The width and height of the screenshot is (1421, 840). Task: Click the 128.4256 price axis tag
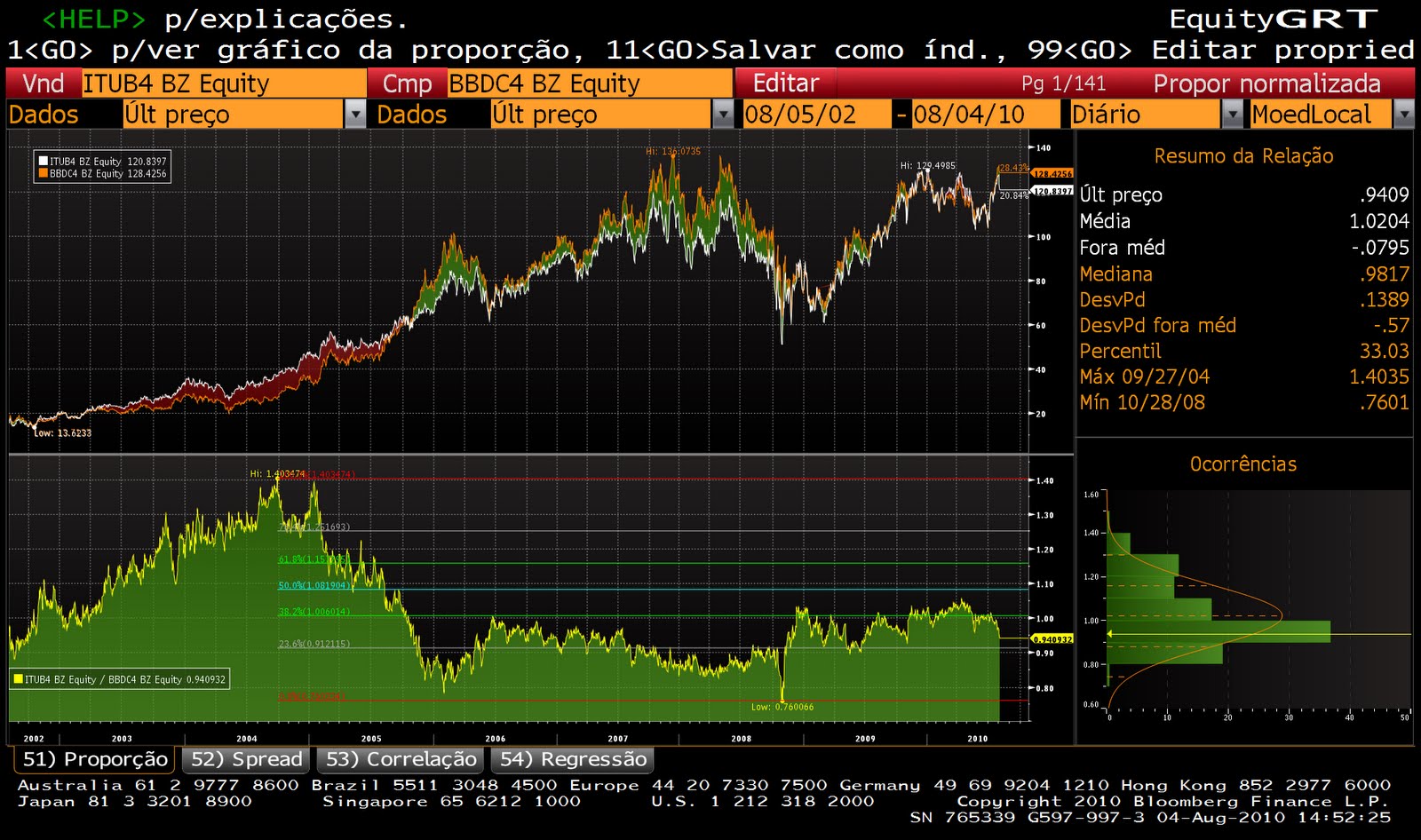click(x=1052, y=174)
